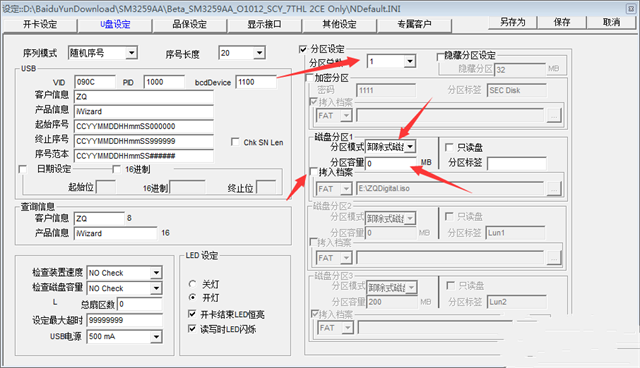Enable the 日期设定 checkbox

(23, 169)
